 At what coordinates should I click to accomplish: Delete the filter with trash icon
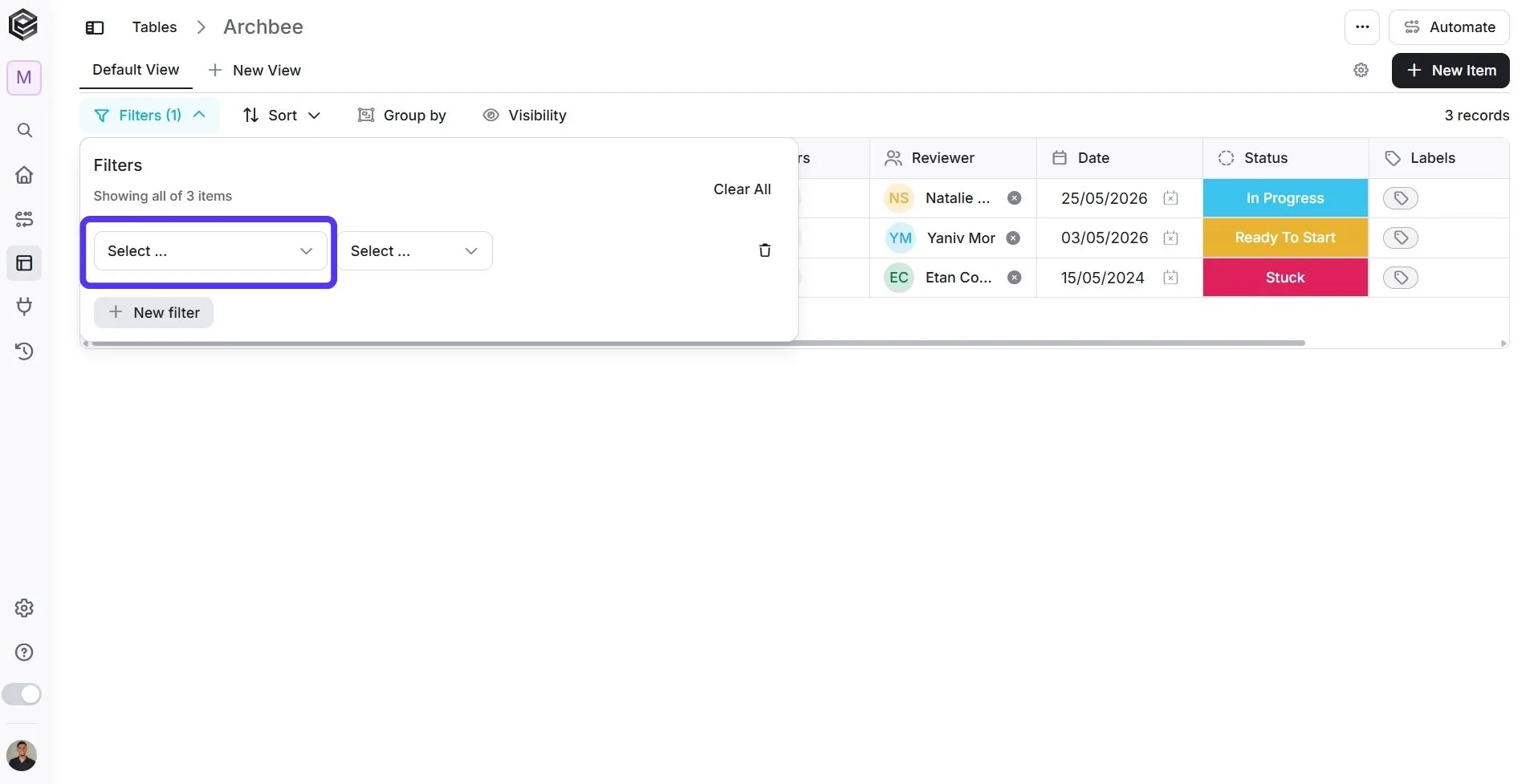764,250
